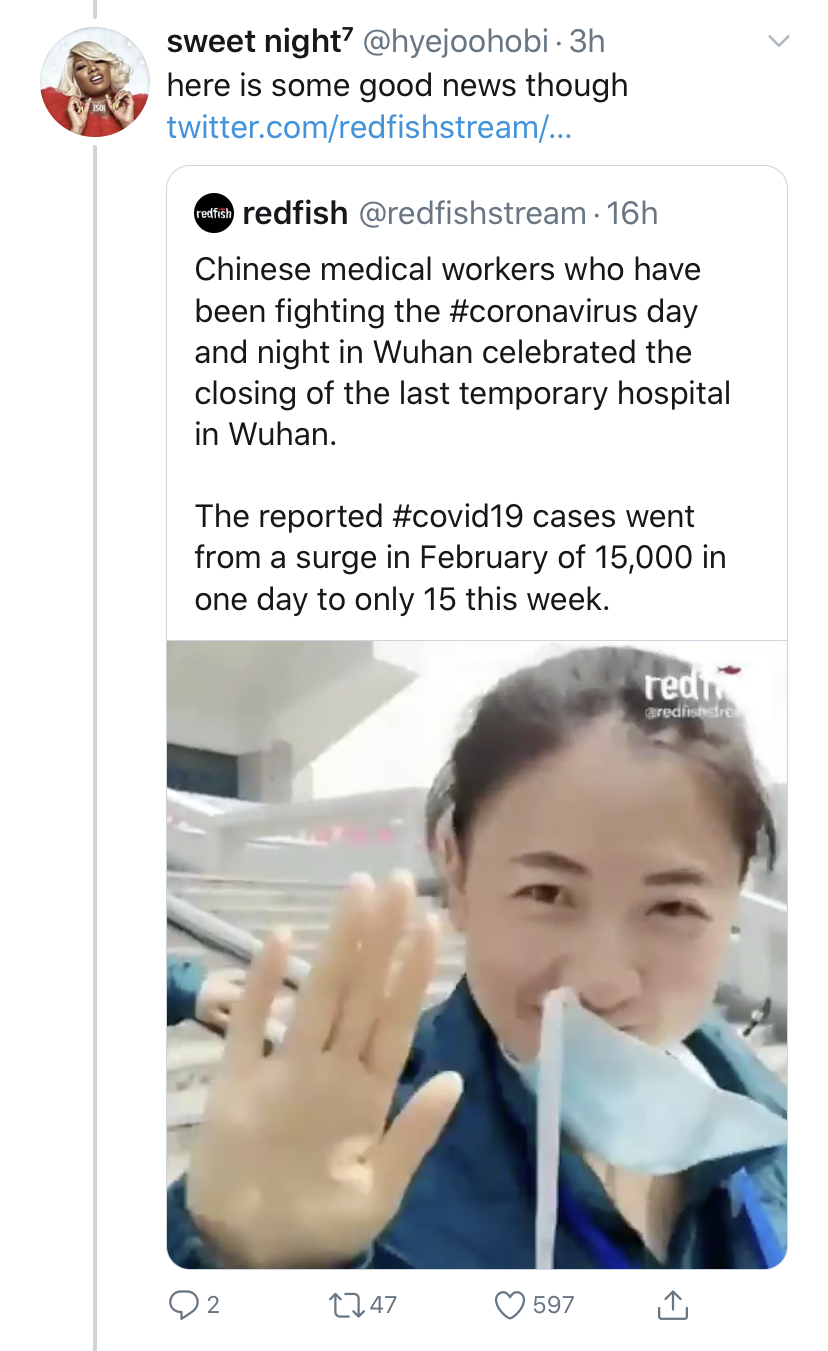Image resolution: width=828 pixels, height=1351 pixels.
Task: Click the redfish display name
Action: [x=295, y=213]
